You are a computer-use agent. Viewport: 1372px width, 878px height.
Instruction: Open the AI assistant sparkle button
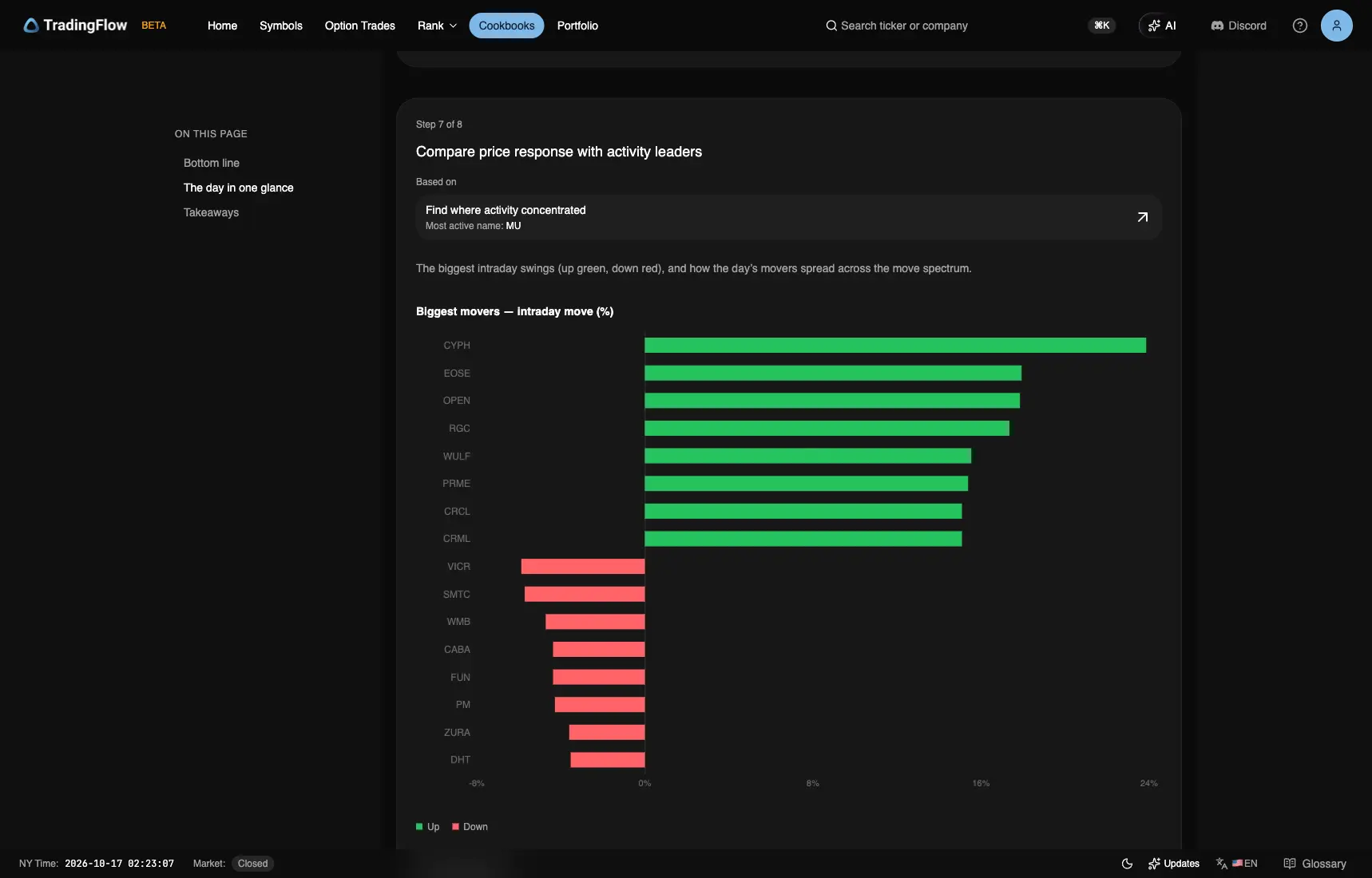coord(1162,26)
